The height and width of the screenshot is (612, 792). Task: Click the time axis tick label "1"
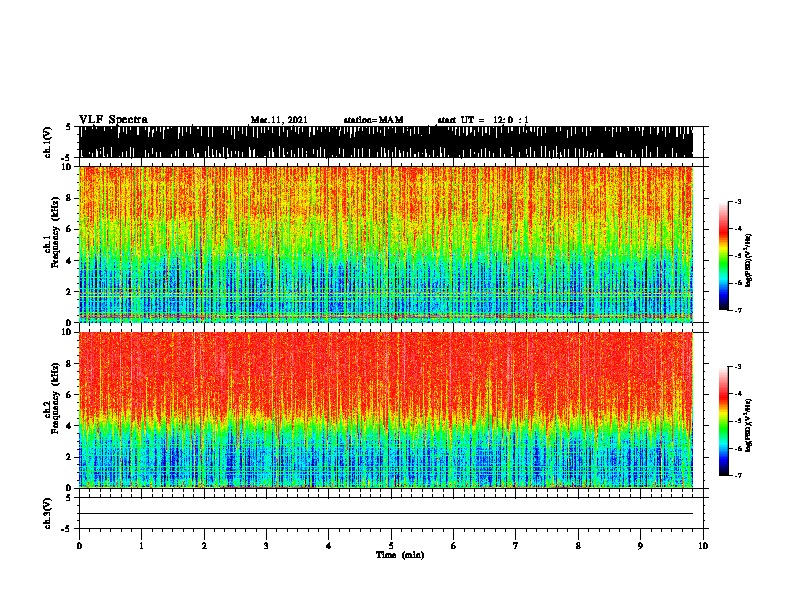click(141, 546)
